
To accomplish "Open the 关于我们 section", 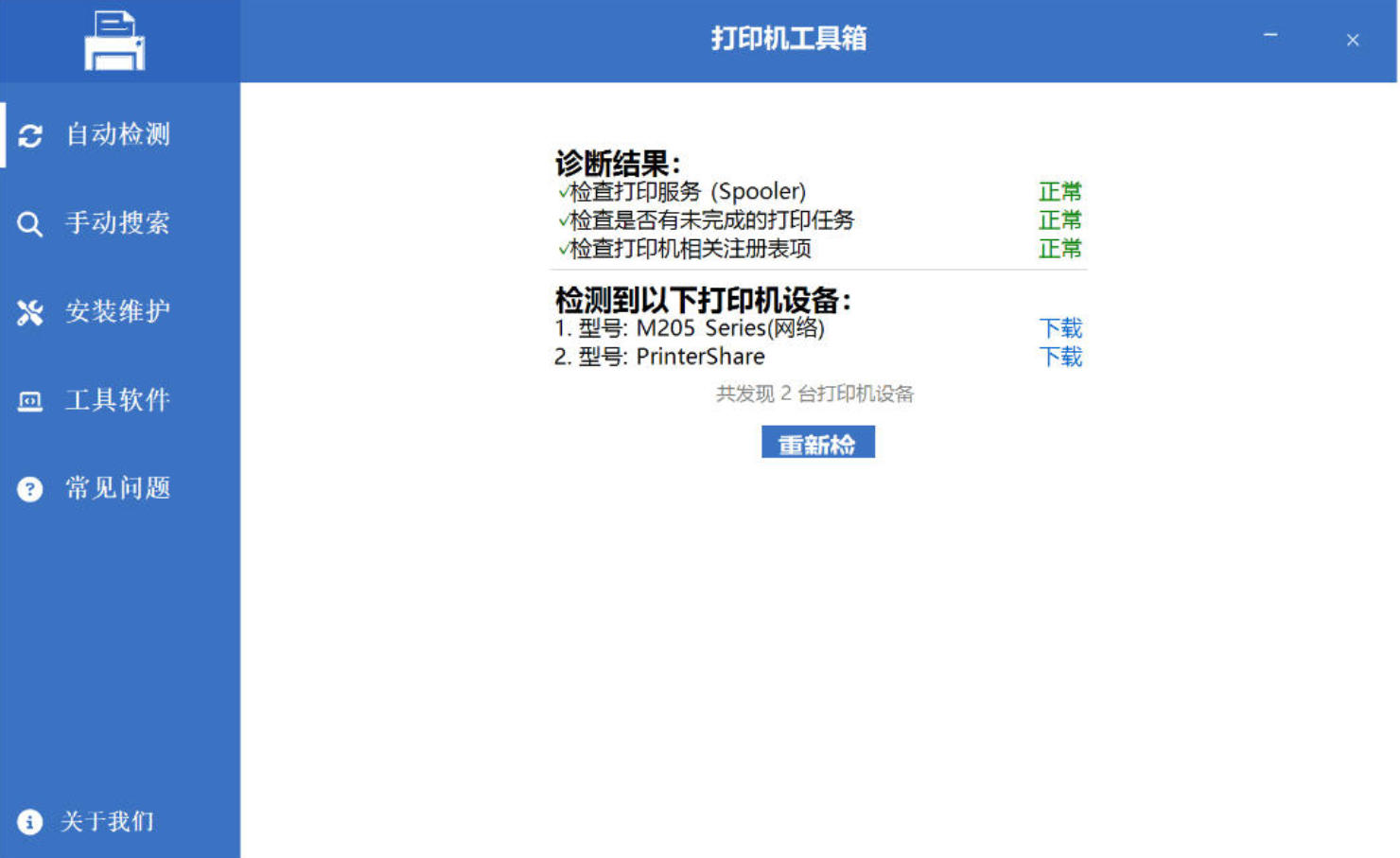I will click(107, 822).
